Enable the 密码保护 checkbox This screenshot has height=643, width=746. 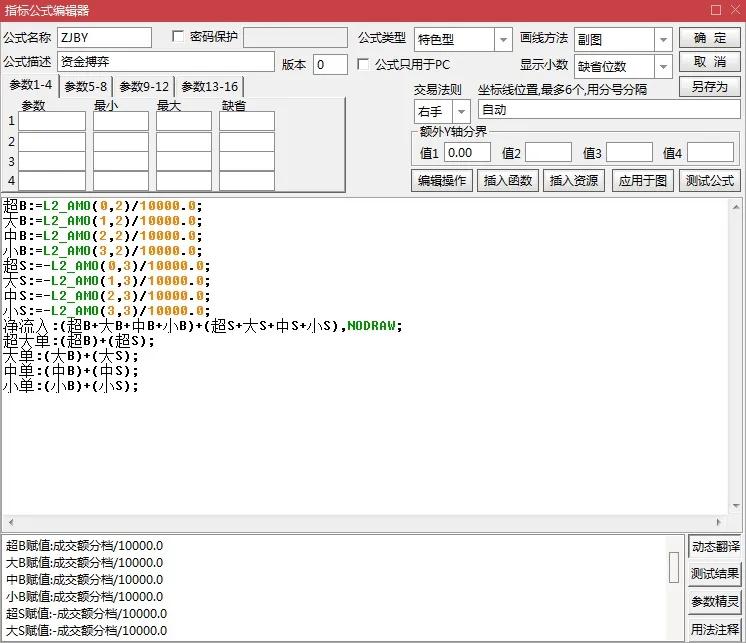click(x=179, y=37)
